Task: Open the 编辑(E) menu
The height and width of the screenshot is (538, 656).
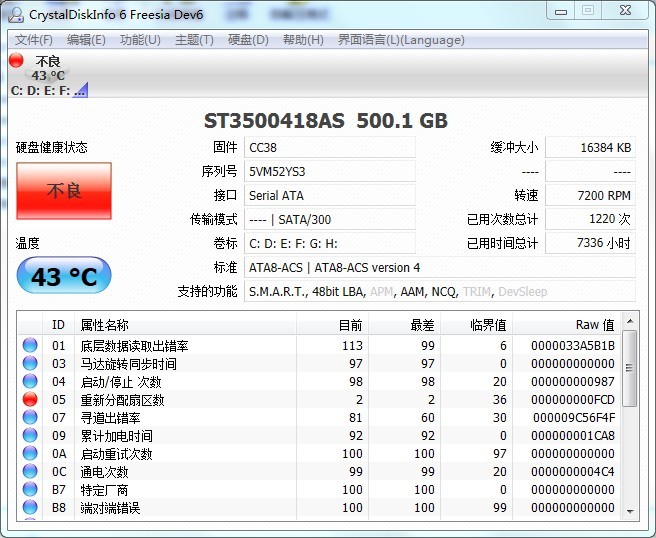Action: coord(86,40)
